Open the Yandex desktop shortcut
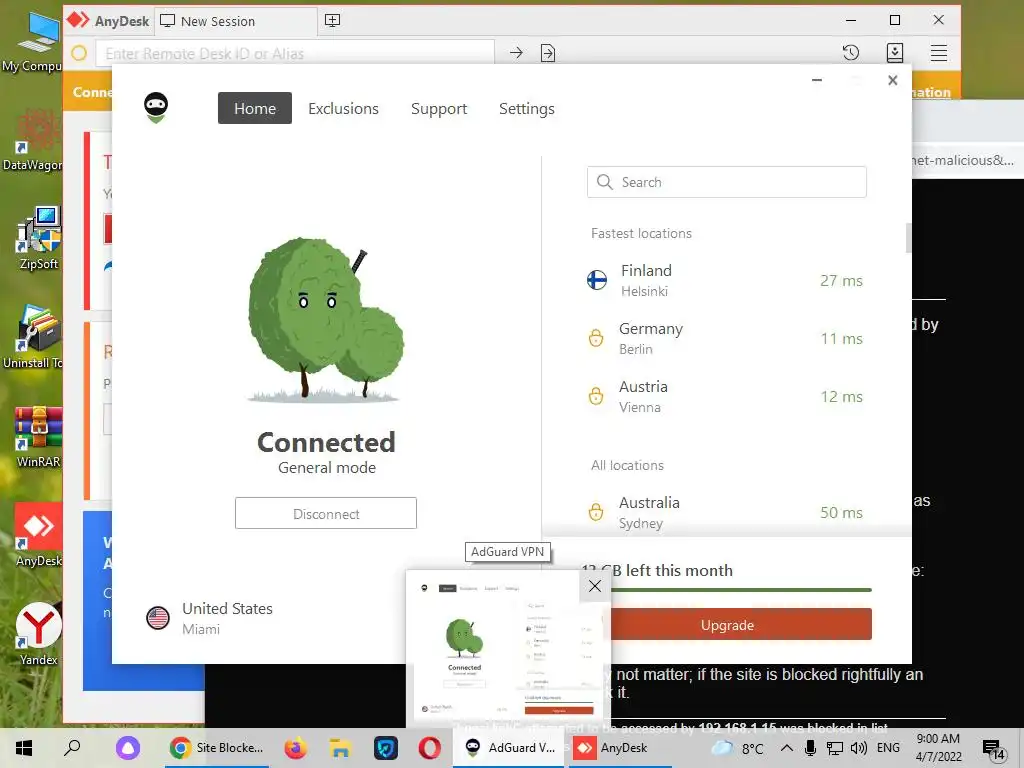The width and height of the screenshot is (1024, 768). pos(39,634)
